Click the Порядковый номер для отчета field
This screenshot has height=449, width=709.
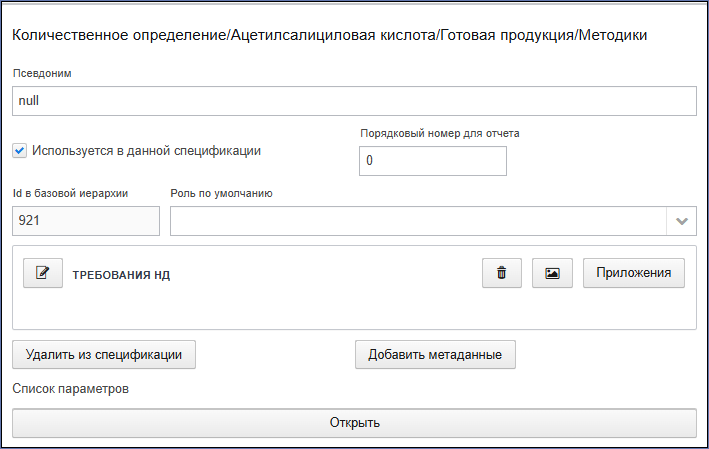433,161
